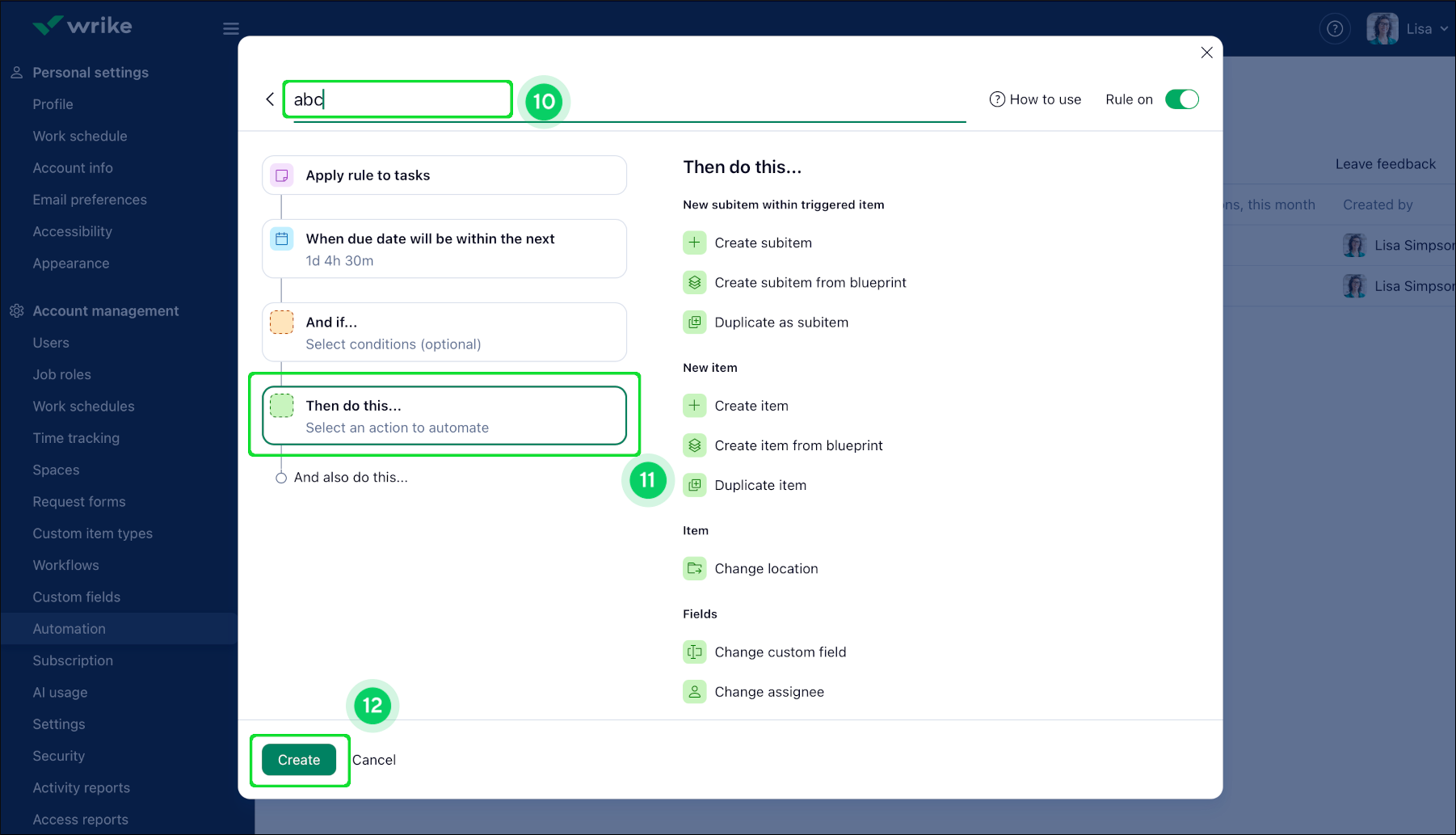1456x835 pixels.
Task: Click Cancel to discard the rule
Action: tap(374, 760)
